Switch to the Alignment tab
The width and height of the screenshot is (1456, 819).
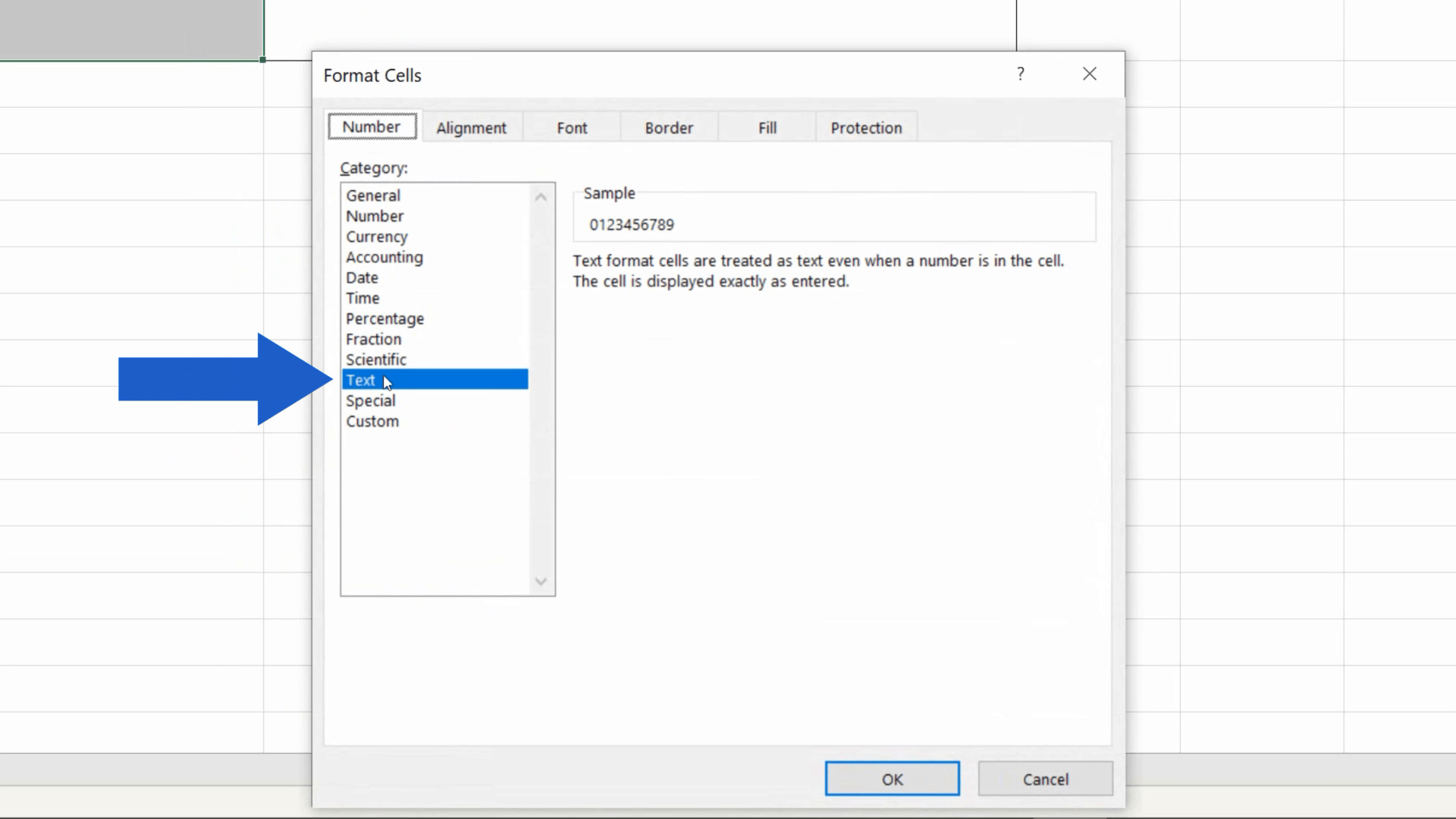472,127
